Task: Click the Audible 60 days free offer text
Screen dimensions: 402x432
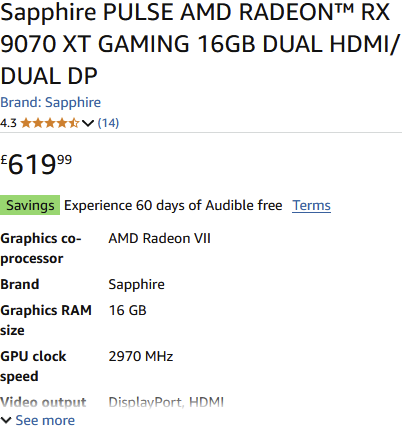Action: tap(173, 205)
